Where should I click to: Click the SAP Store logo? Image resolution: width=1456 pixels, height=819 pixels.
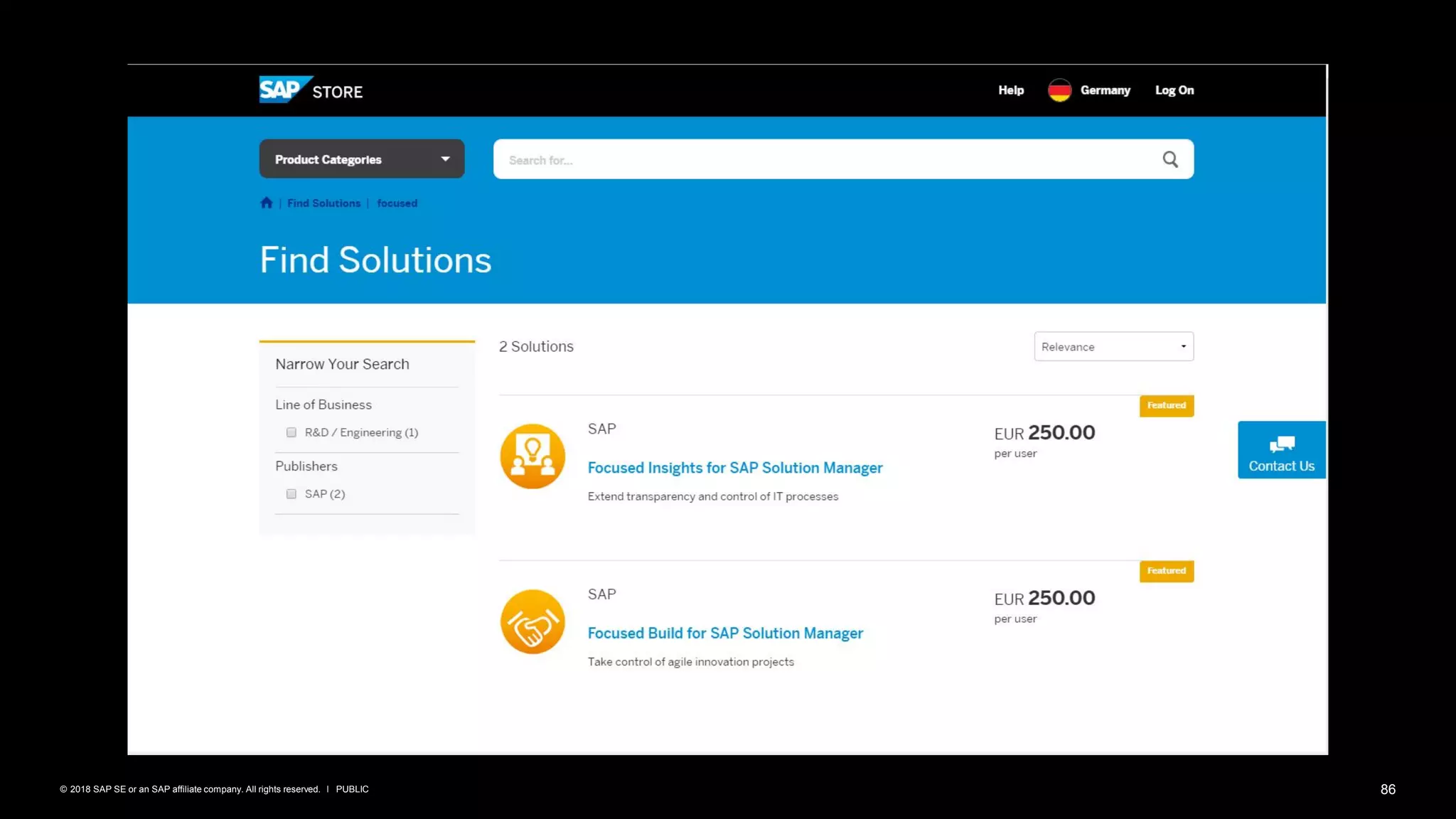pos(311,90)
